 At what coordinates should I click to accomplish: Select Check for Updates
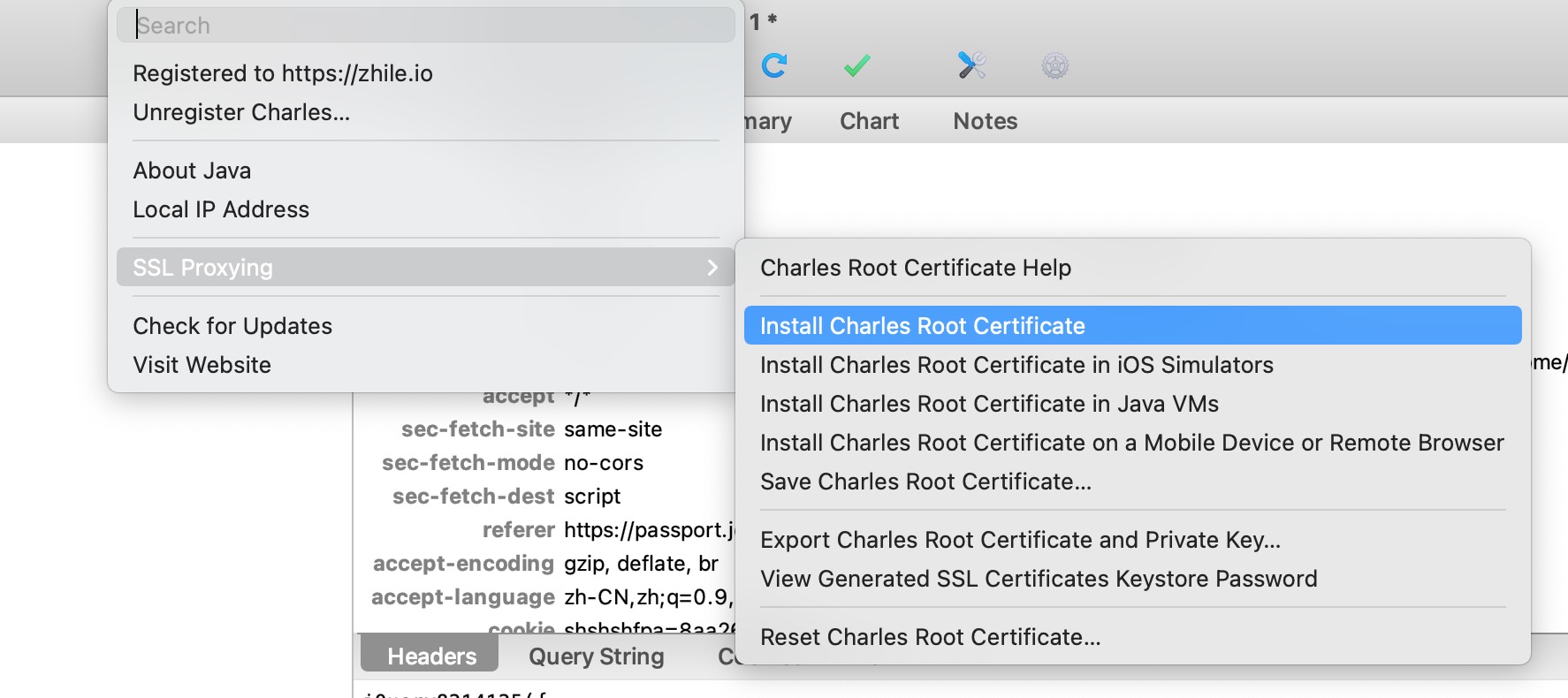point(232,326)
